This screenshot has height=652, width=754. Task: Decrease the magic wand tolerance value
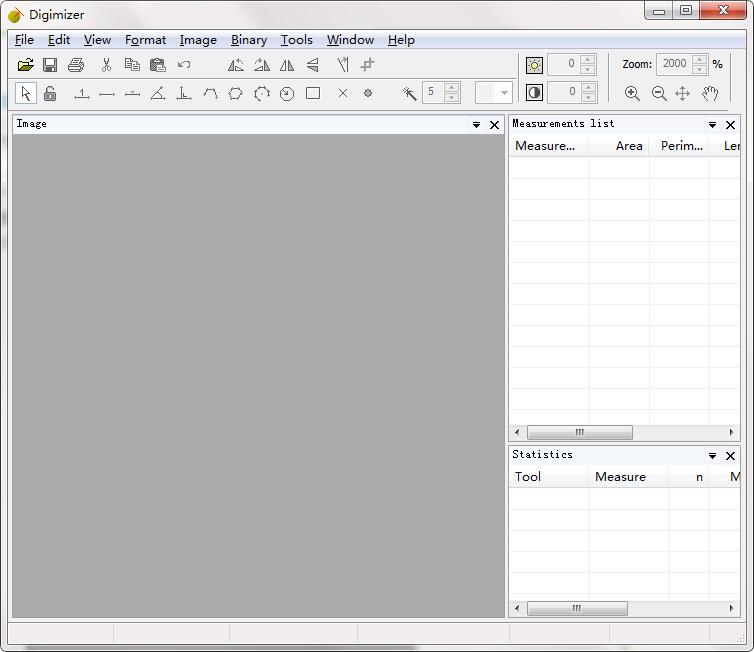[x=451, y=98]
